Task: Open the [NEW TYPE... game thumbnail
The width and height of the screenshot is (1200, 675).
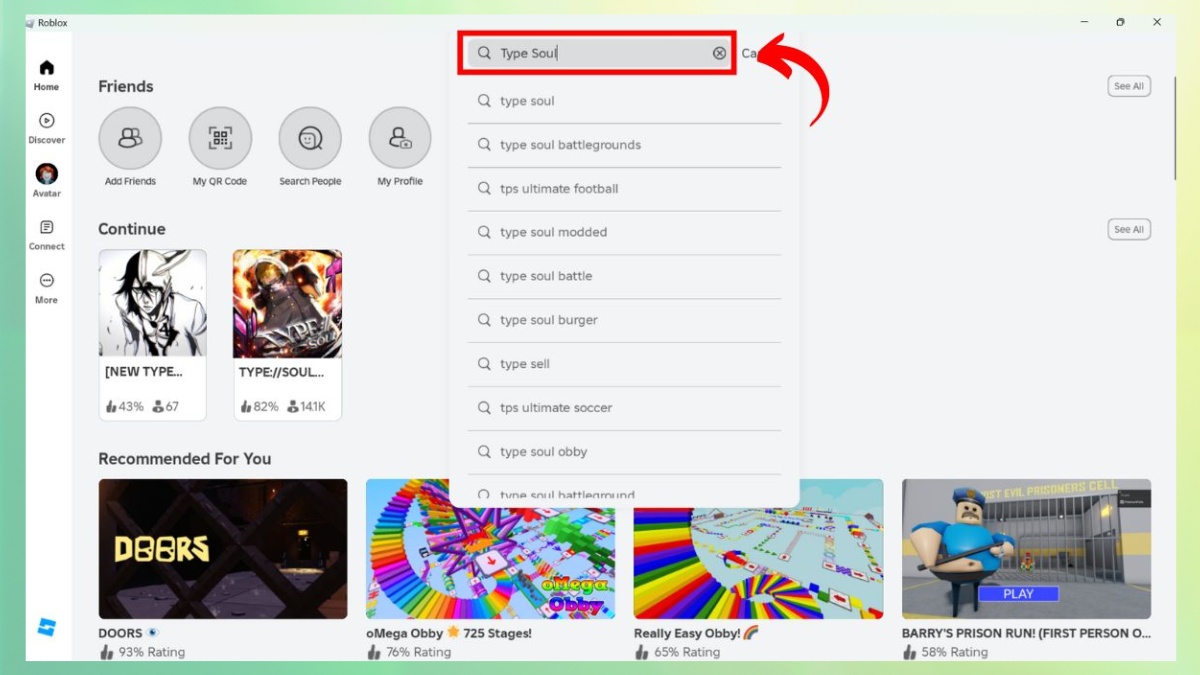Action: (153, 303)
